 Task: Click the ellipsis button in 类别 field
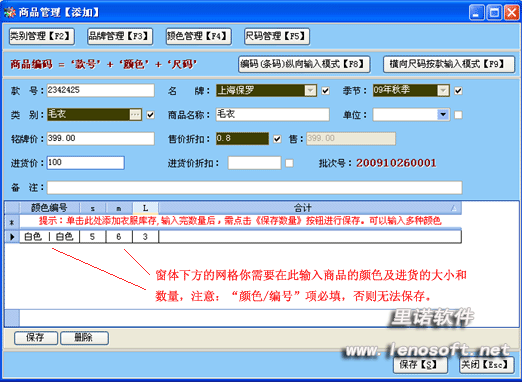click(135, 115)
